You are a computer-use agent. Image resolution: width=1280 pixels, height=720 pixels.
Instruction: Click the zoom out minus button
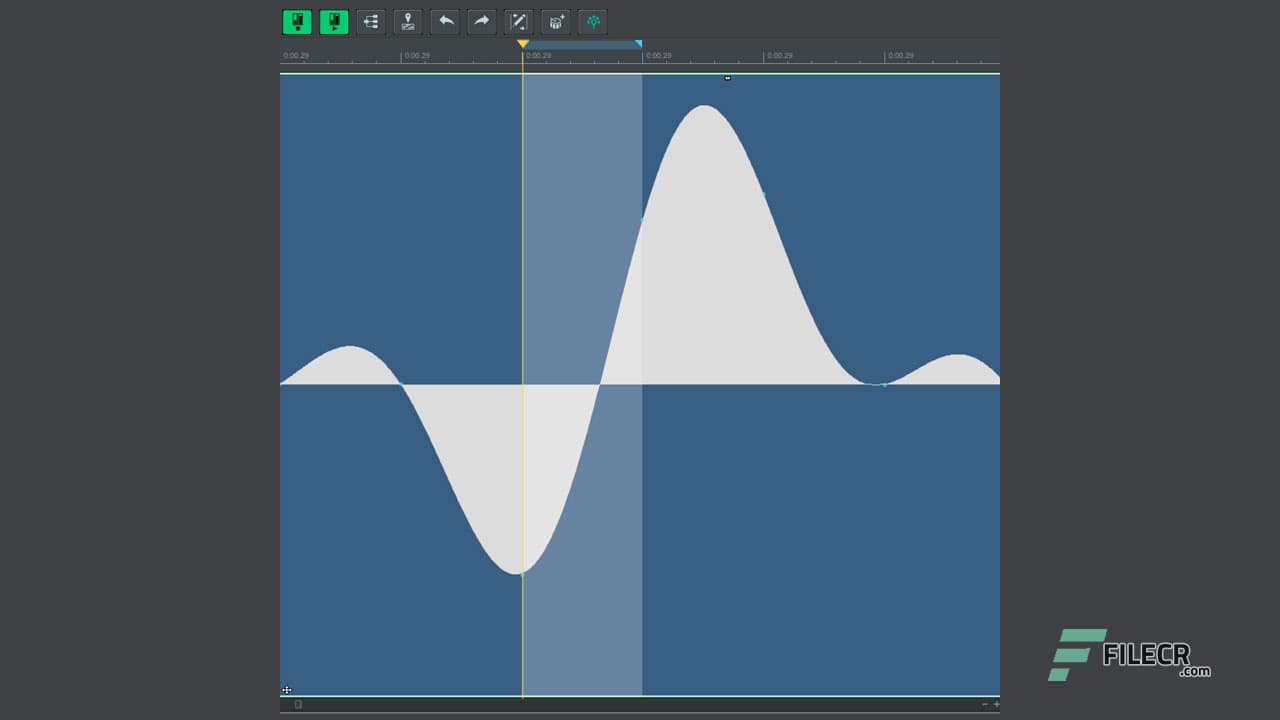tap(985, 703)
